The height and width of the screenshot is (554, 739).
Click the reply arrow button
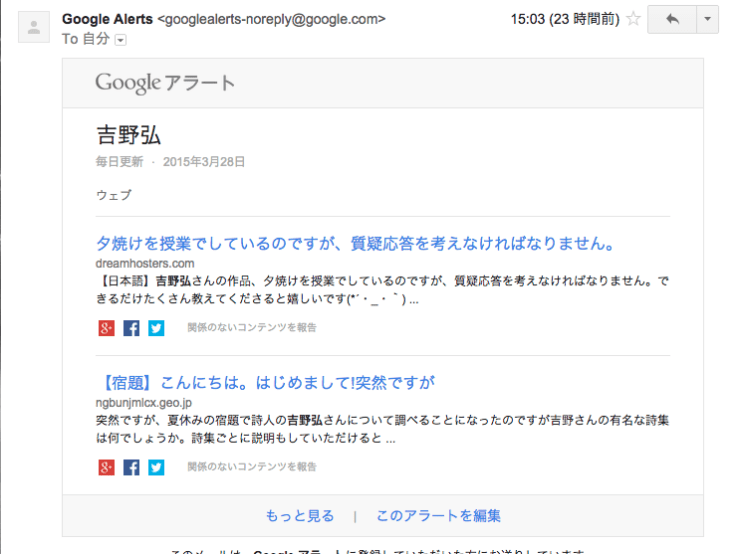(x=671, y=19)
